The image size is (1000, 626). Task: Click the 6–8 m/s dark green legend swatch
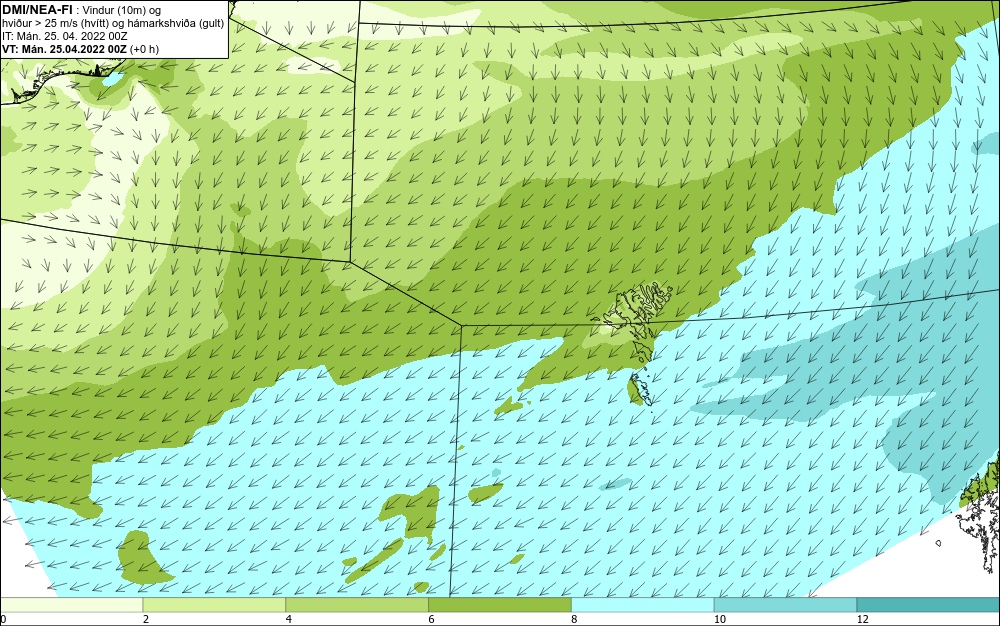(x=500, y=605)
